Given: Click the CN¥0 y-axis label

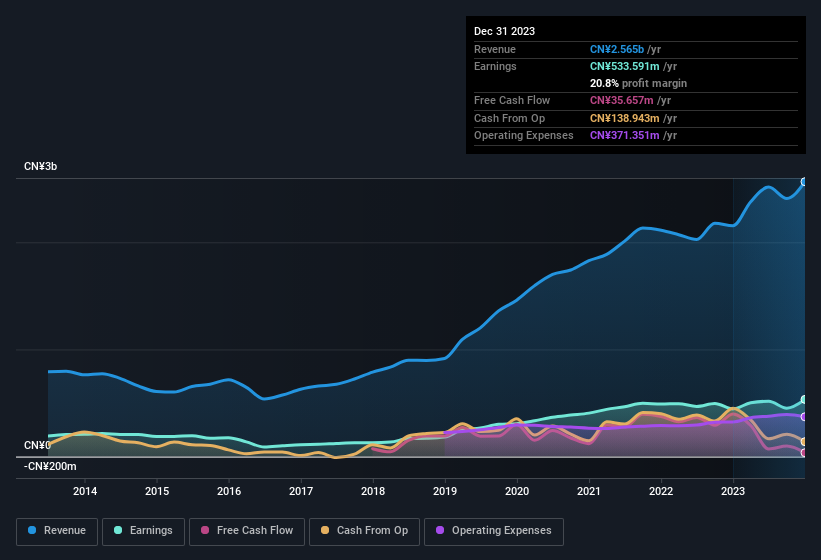Looking at the screenshot, I should click(x=37, y=445).
